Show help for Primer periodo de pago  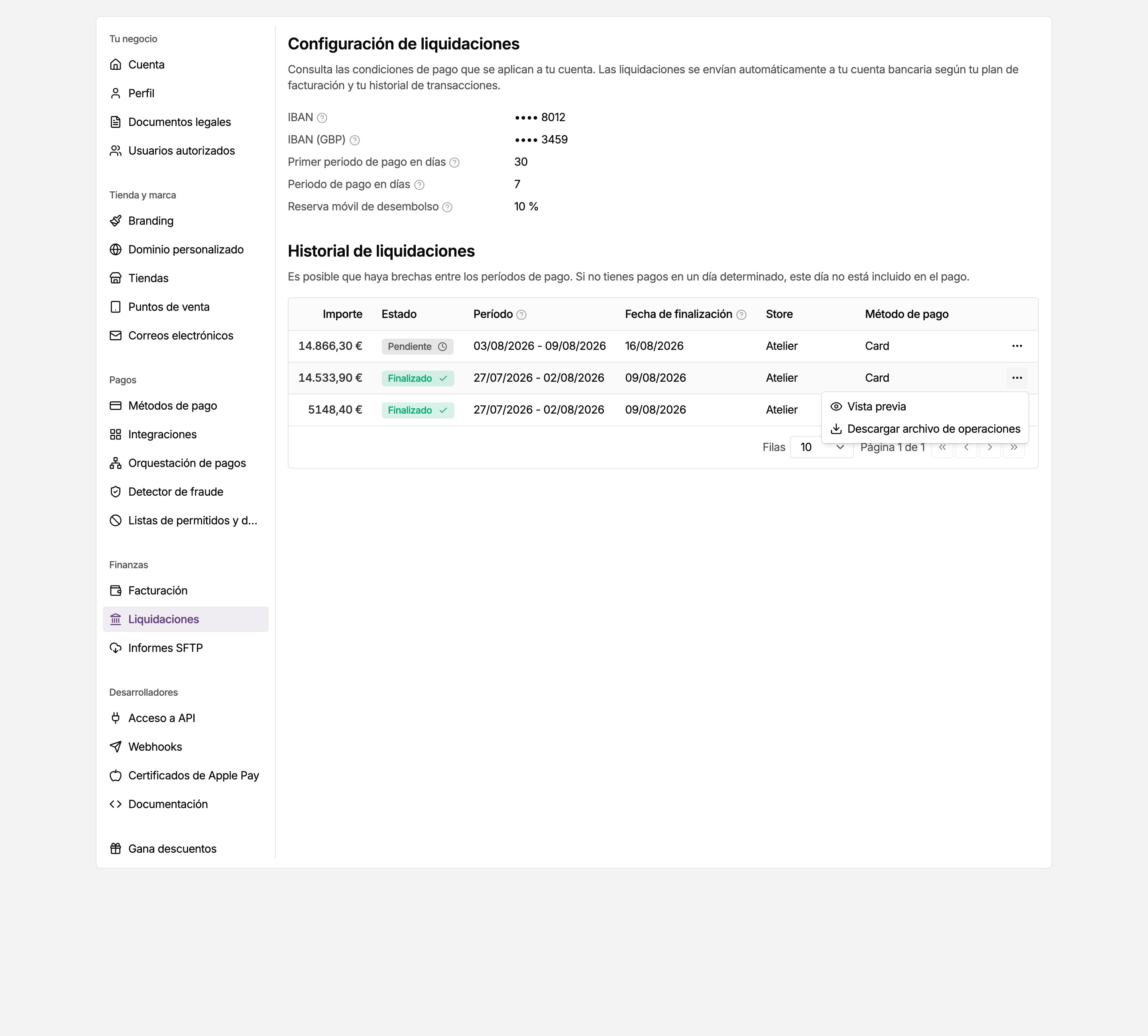point(454,162)
